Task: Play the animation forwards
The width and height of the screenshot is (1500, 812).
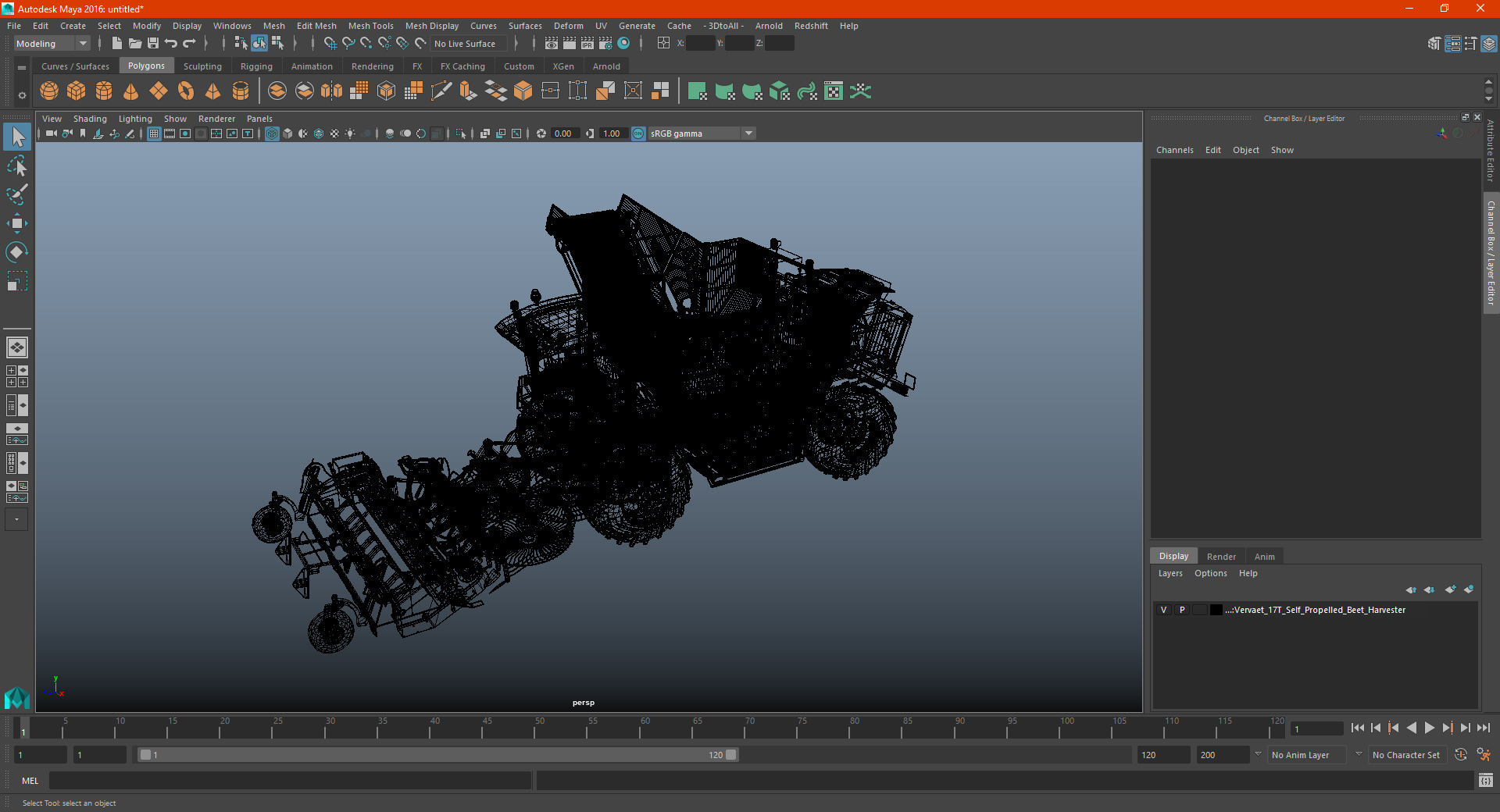Action: point(1429,728)
